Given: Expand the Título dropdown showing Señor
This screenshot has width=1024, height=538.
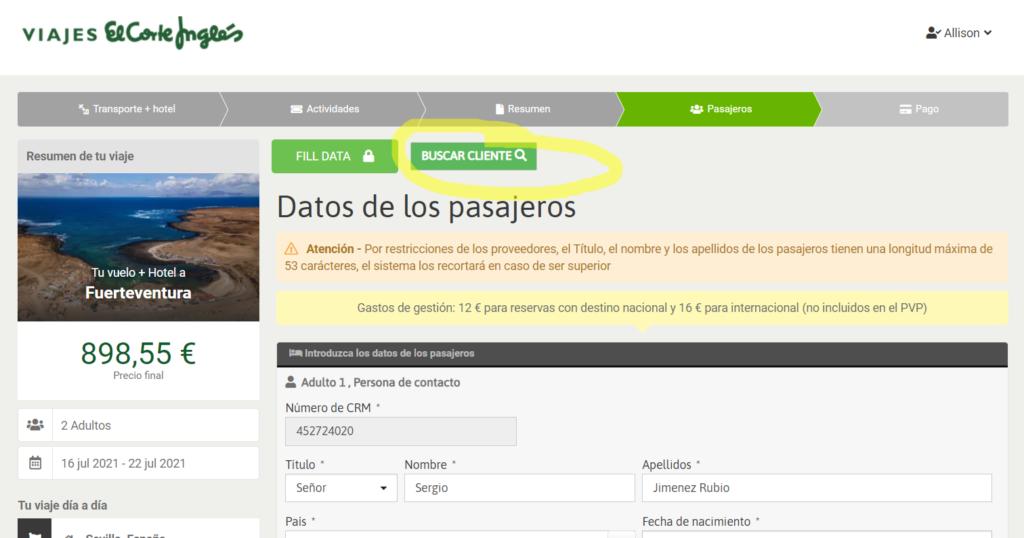Looking at the screenshot, I should click(340, 488).
